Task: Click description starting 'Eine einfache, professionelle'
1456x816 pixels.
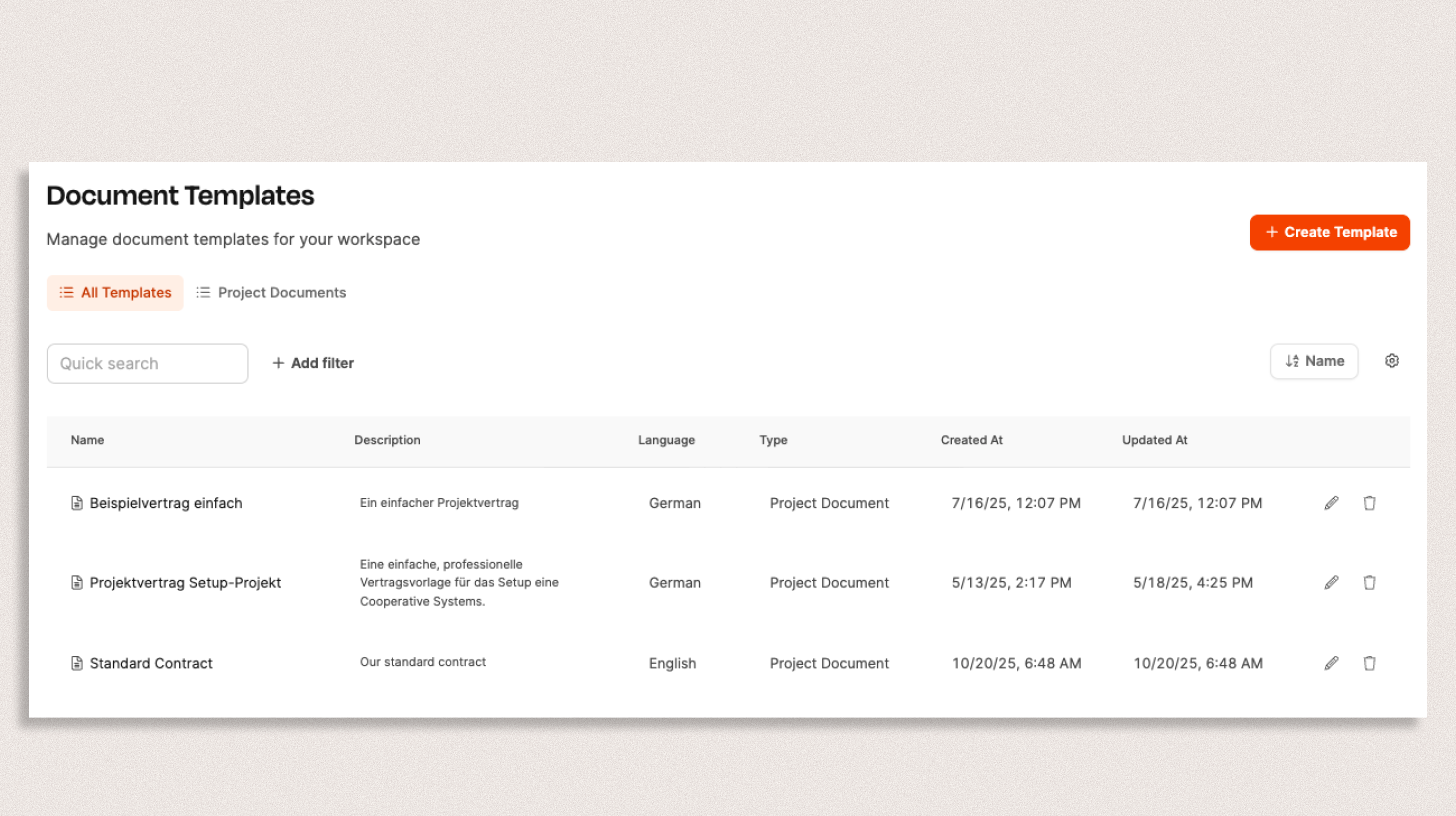Action: (459, 582)
